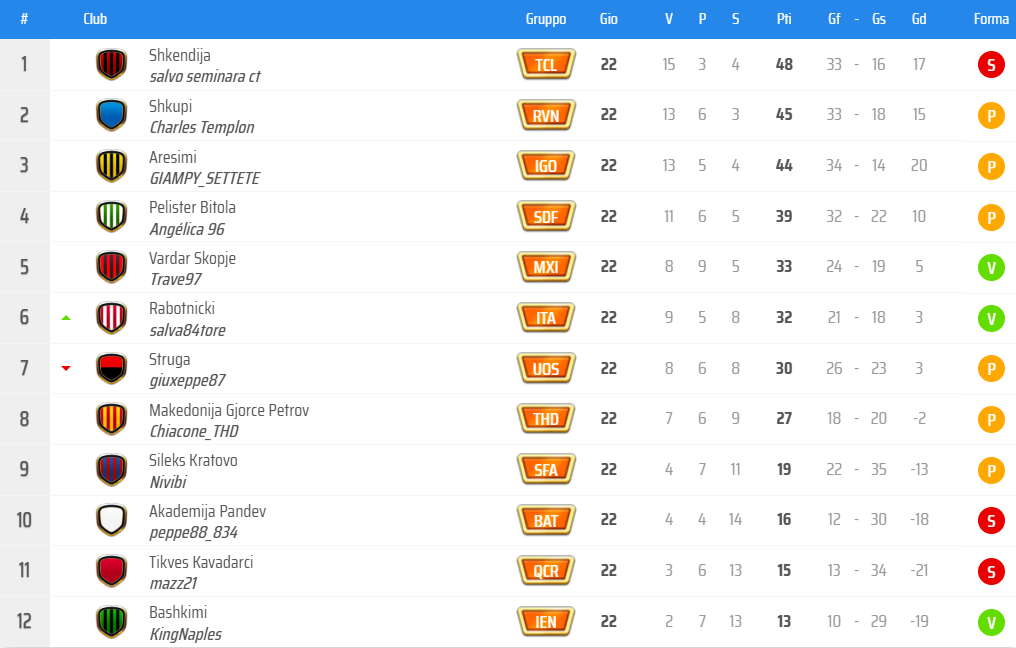
Task: Click the Gruppo column header
Action: click(545, 18)
